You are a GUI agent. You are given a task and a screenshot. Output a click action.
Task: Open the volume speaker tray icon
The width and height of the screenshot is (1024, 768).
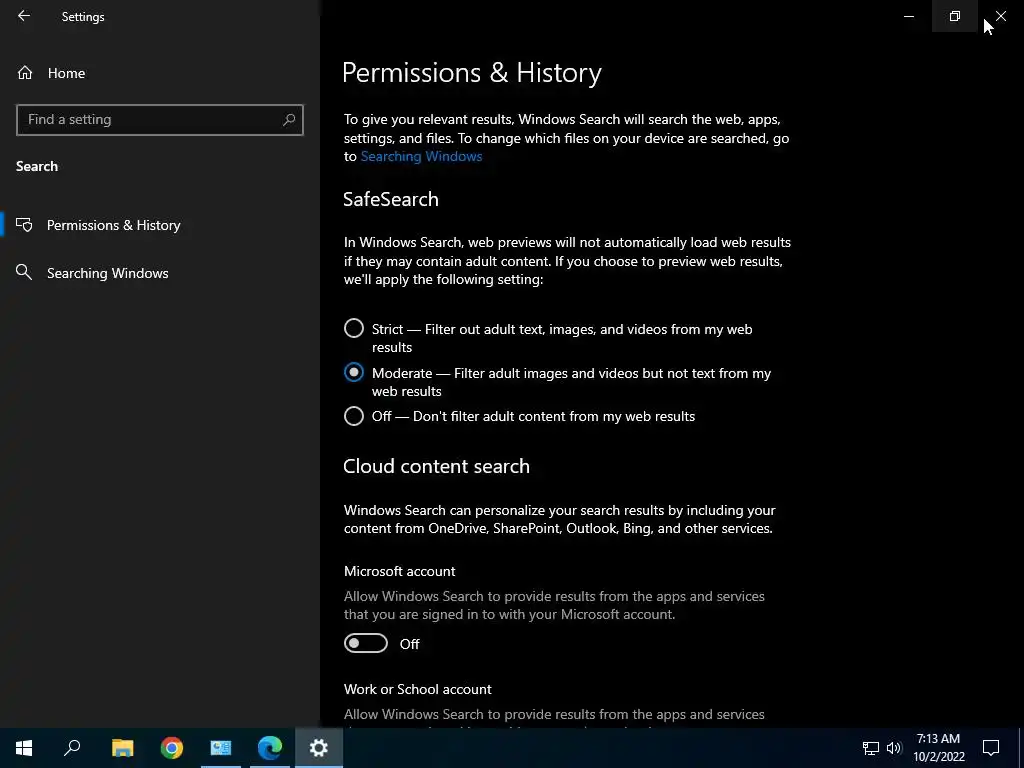[894, 748]
